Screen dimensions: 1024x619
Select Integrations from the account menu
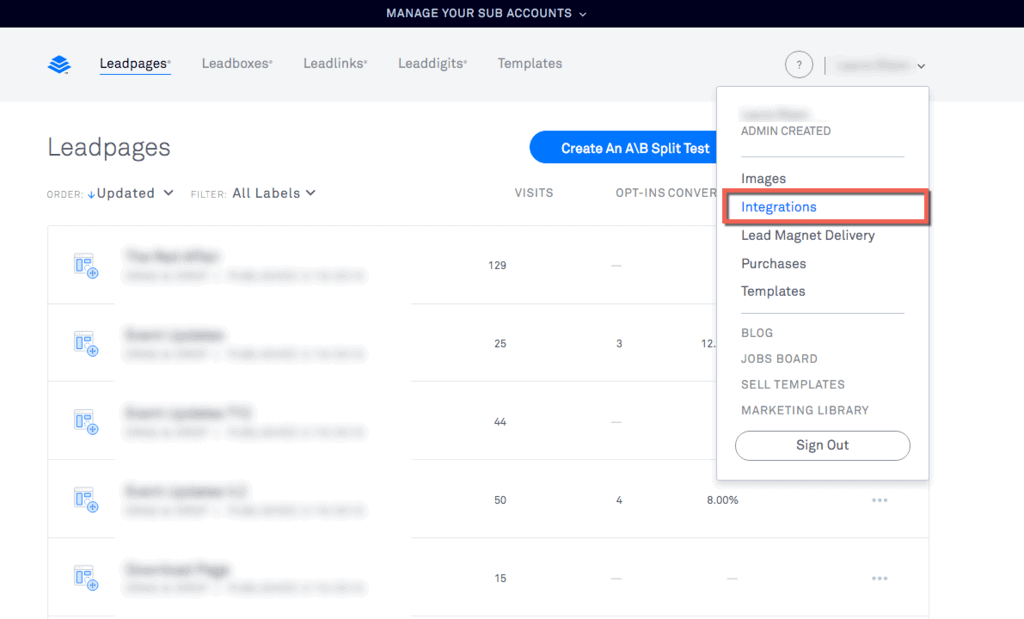(x=777, y=207)
